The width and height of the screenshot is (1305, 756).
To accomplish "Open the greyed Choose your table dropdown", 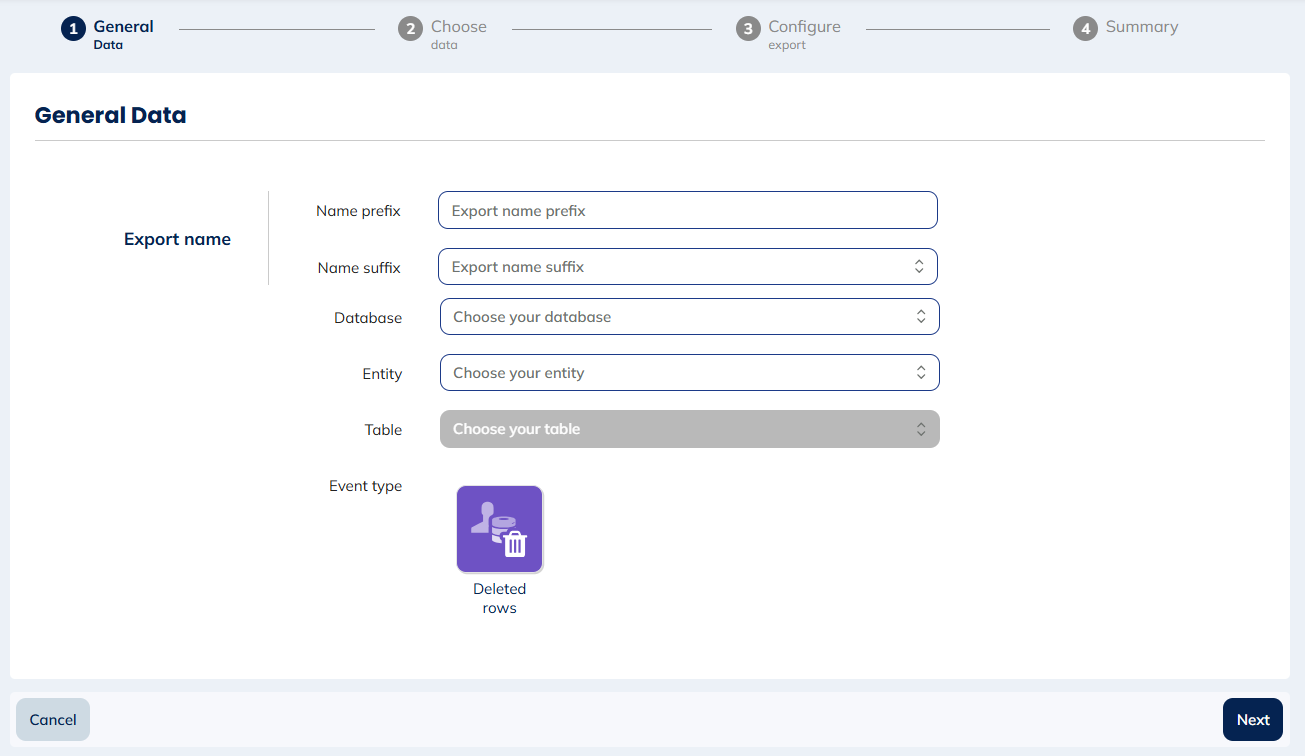I will click(x=680, y=429).
